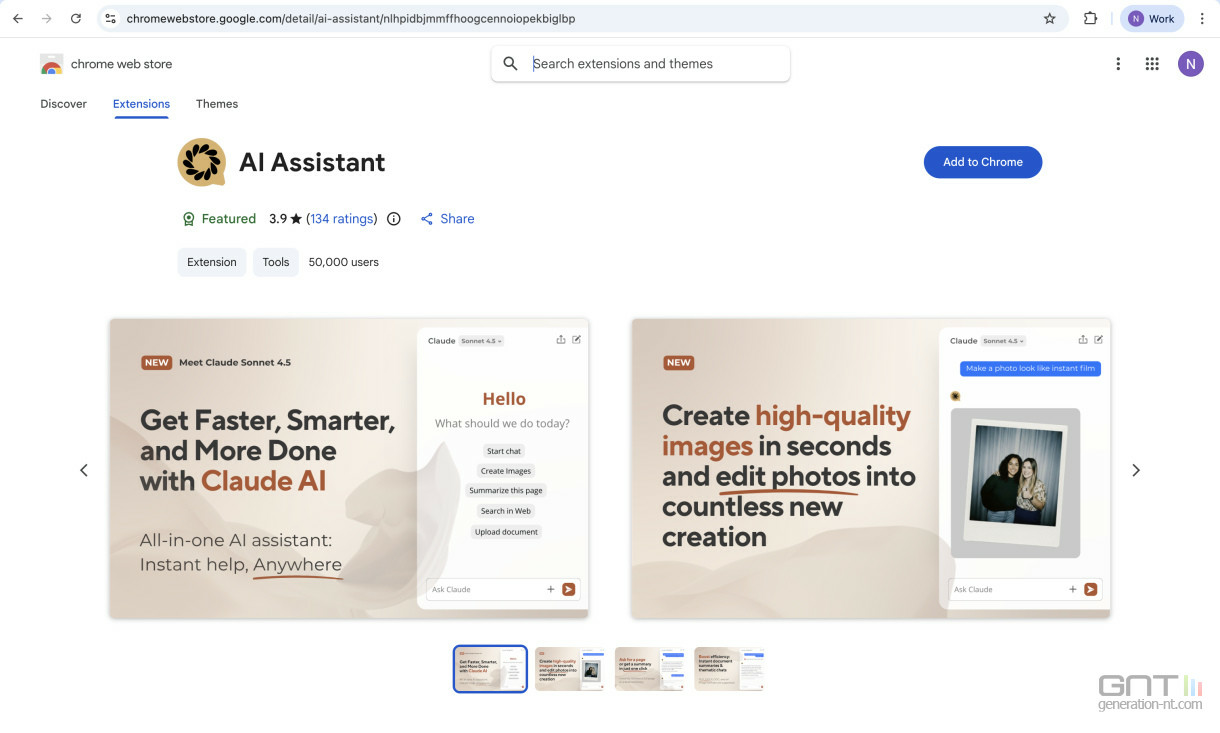Viewport: 1220px width, 733px height.
Task: Click the rating info circle icon
Action: pos(394,219)
